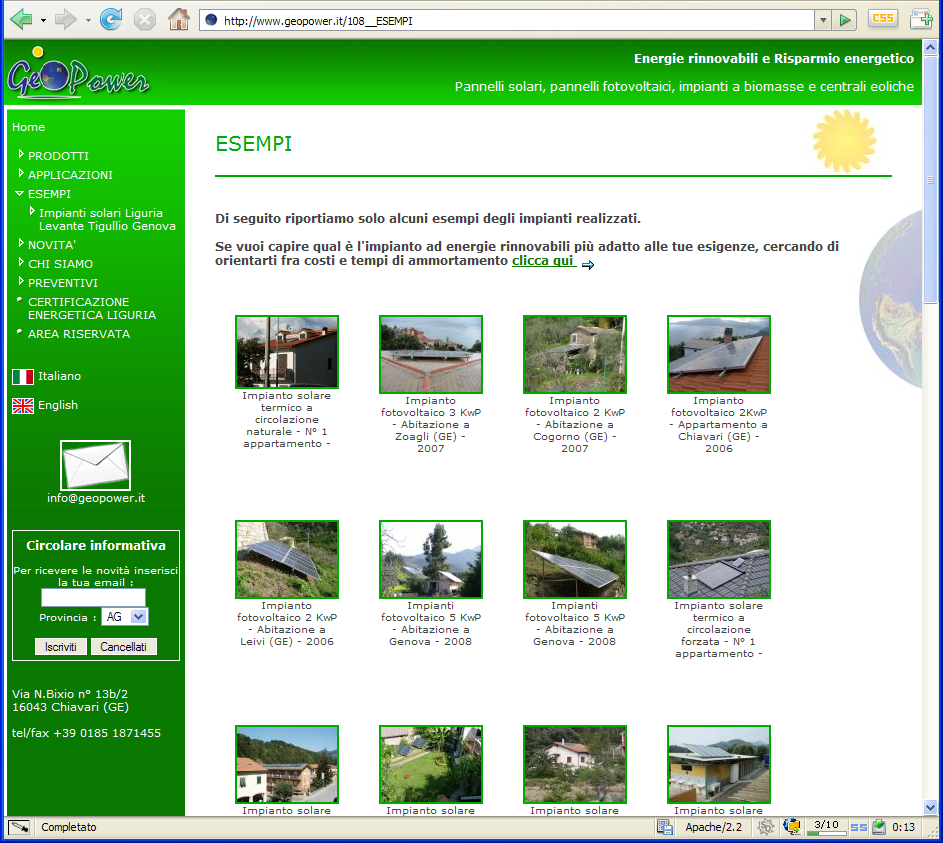
Task: Open thumbnail of solare termico circolazione naturale
Action: pyautogui.click(x=287, y=352)
